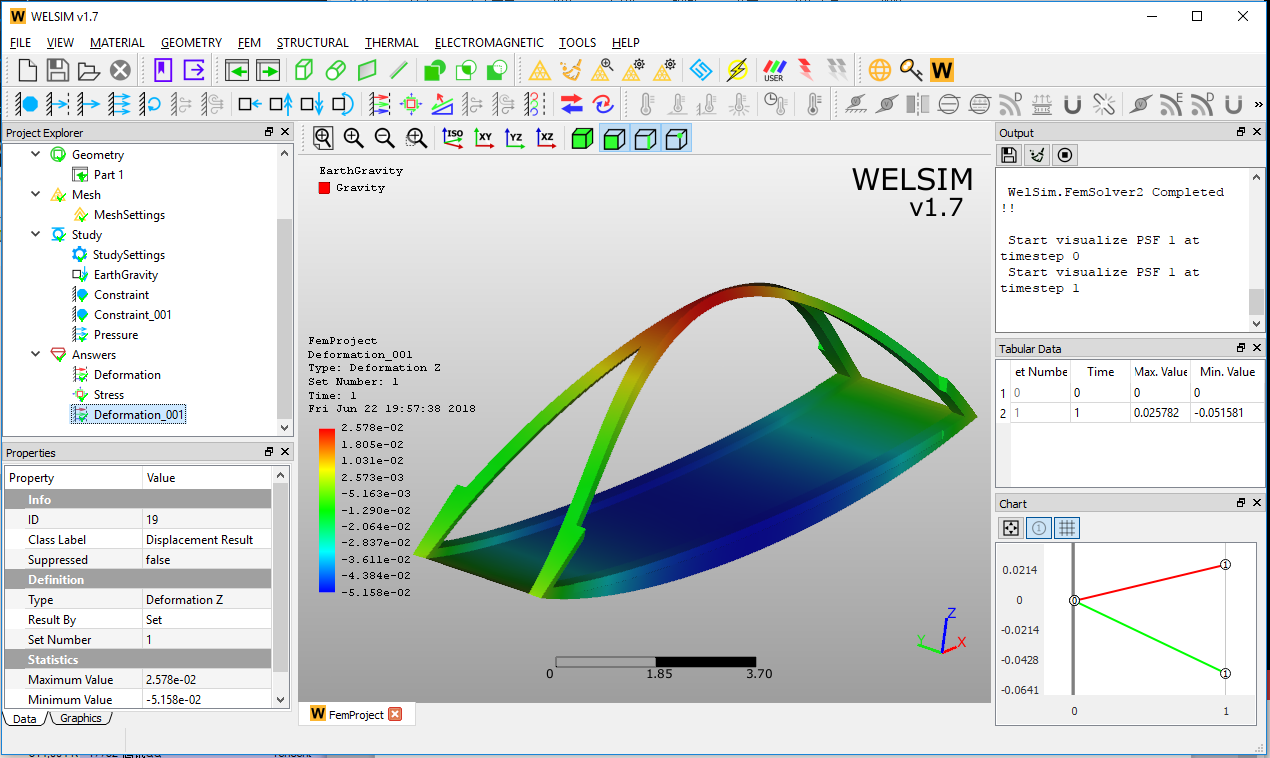
Task: Create a plate surface geometry
Action: [367, 70]
